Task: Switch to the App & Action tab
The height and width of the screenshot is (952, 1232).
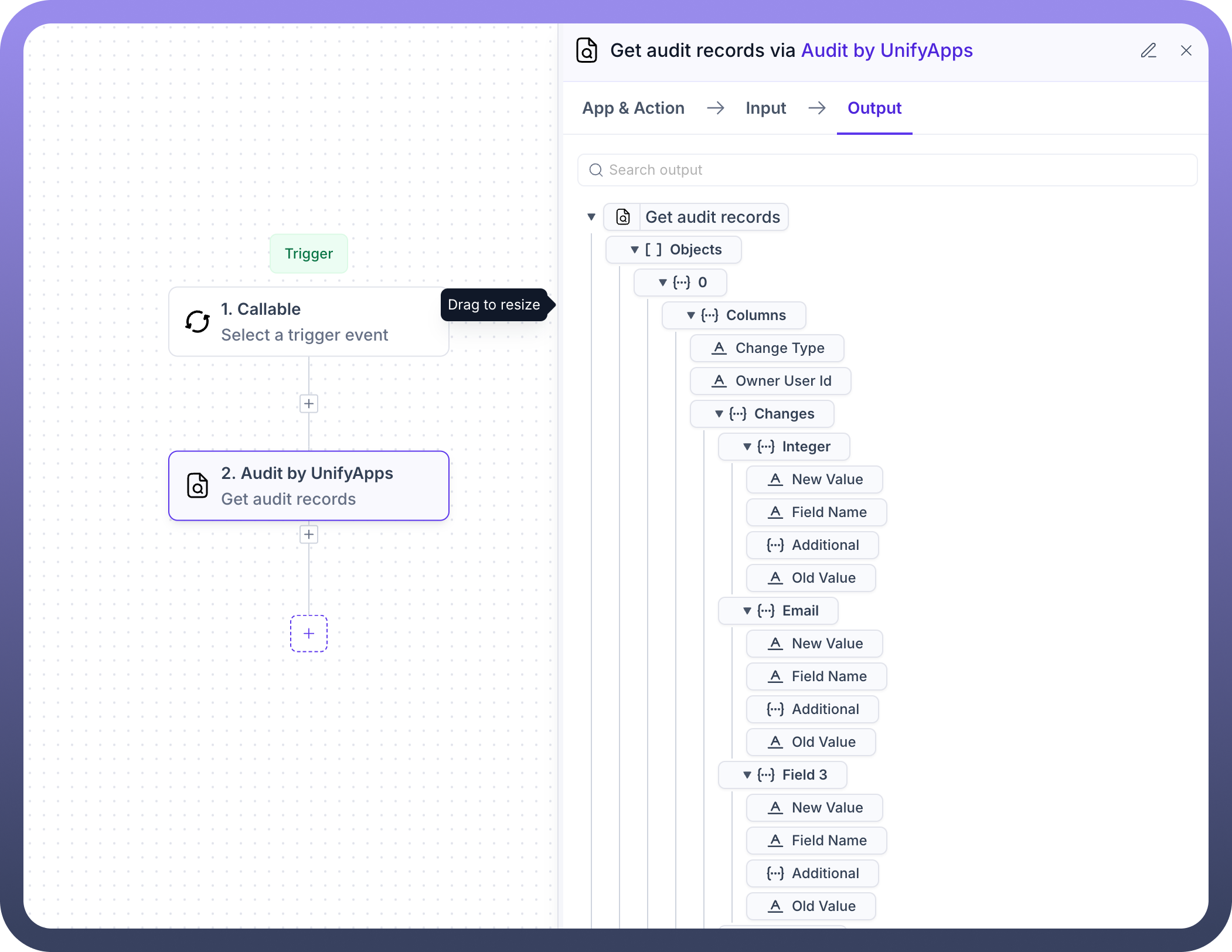Action: (633, 108)
